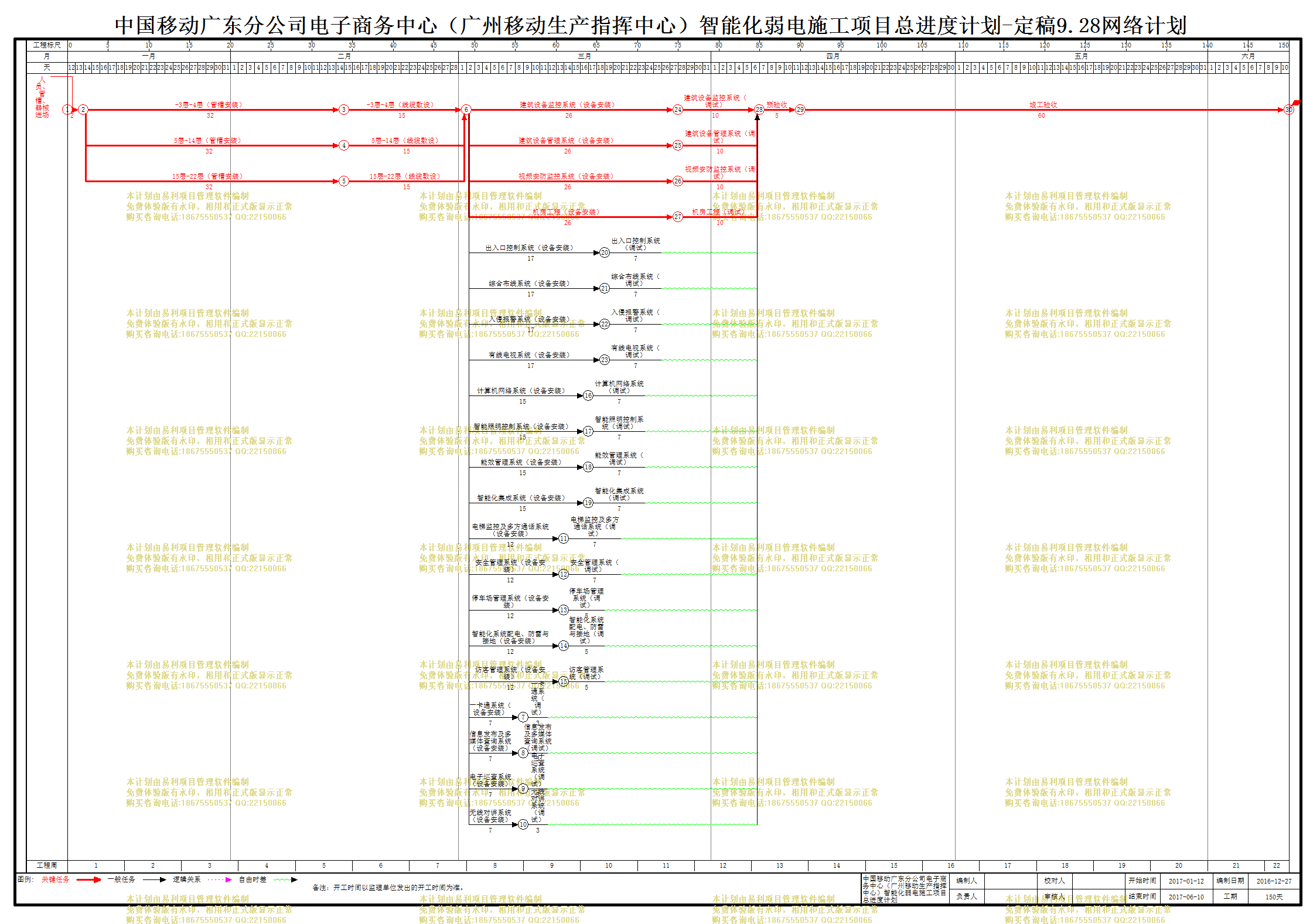Select node 27 on 机房工程 row
This screenshot has height=924, width=1303.
678,217
